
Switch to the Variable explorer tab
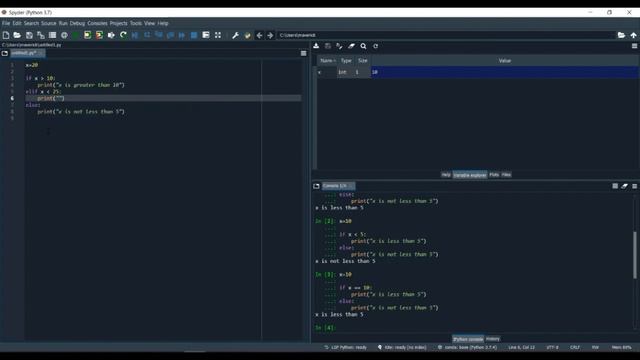[x=470, y=175]
